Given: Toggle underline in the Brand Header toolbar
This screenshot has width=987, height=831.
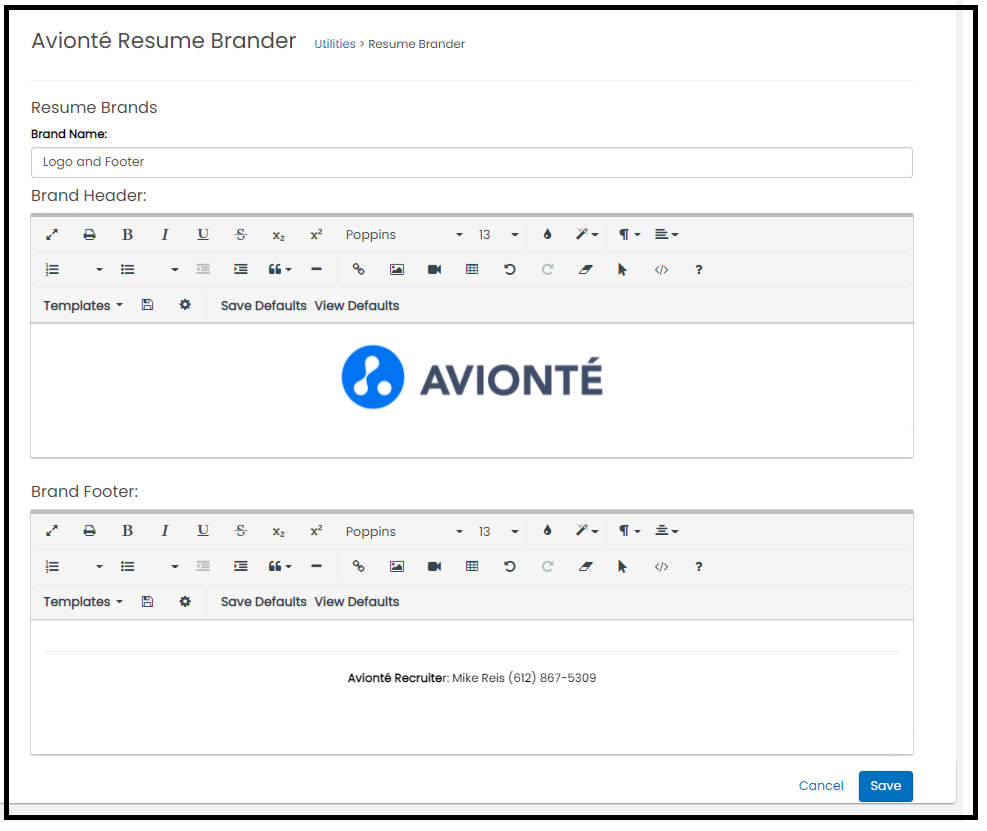Looking at the screenshot, I should (203, 235).
